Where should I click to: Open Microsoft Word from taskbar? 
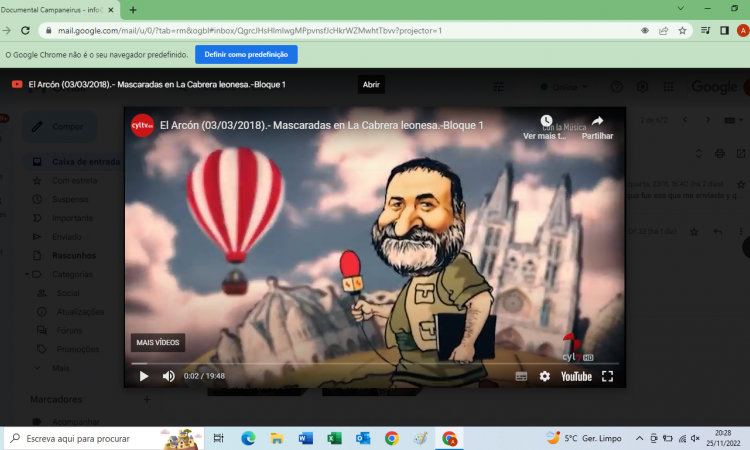pos(305,438)
